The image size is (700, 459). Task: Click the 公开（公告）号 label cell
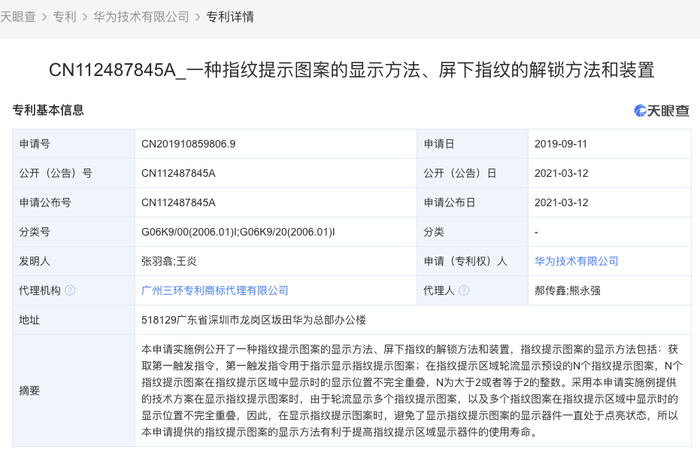[74, 173]
